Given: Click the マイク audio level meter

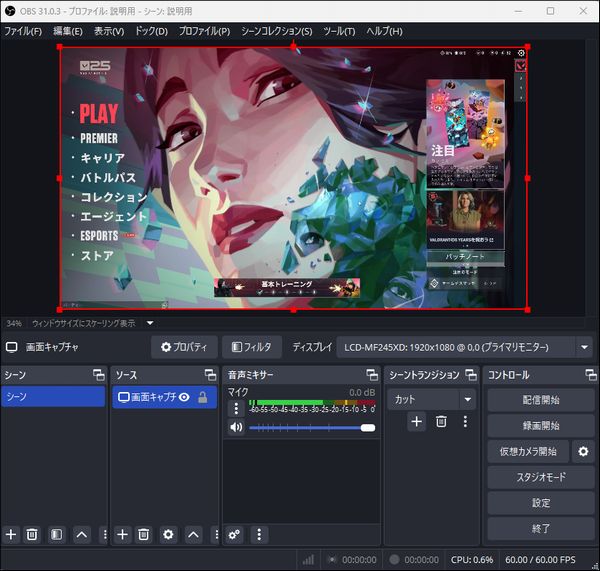Looking at the screenshot, I should pos(312,403).
